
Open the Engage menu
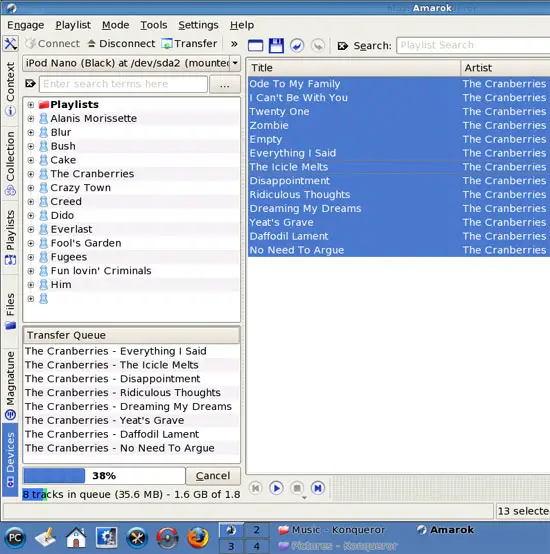[x=25, y=25]
